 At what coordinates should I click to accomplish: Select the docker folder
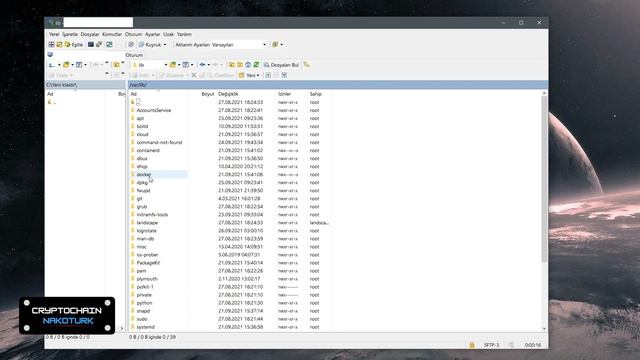click(144, 175)
